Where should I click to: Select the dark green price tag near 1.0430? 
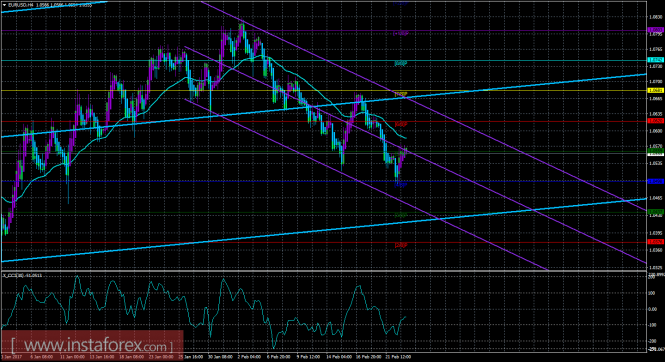point(655,211)
